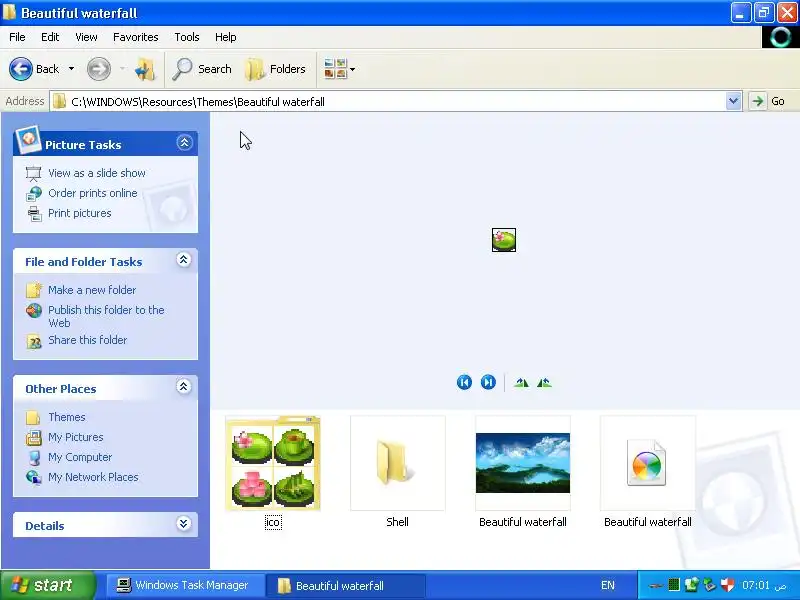
Task: Expand the Details panel
Action: click(184, 523)
